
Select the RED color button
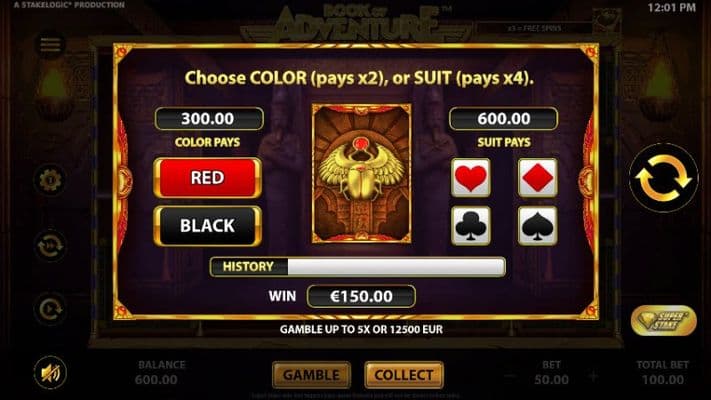click(x=207, y=177)
